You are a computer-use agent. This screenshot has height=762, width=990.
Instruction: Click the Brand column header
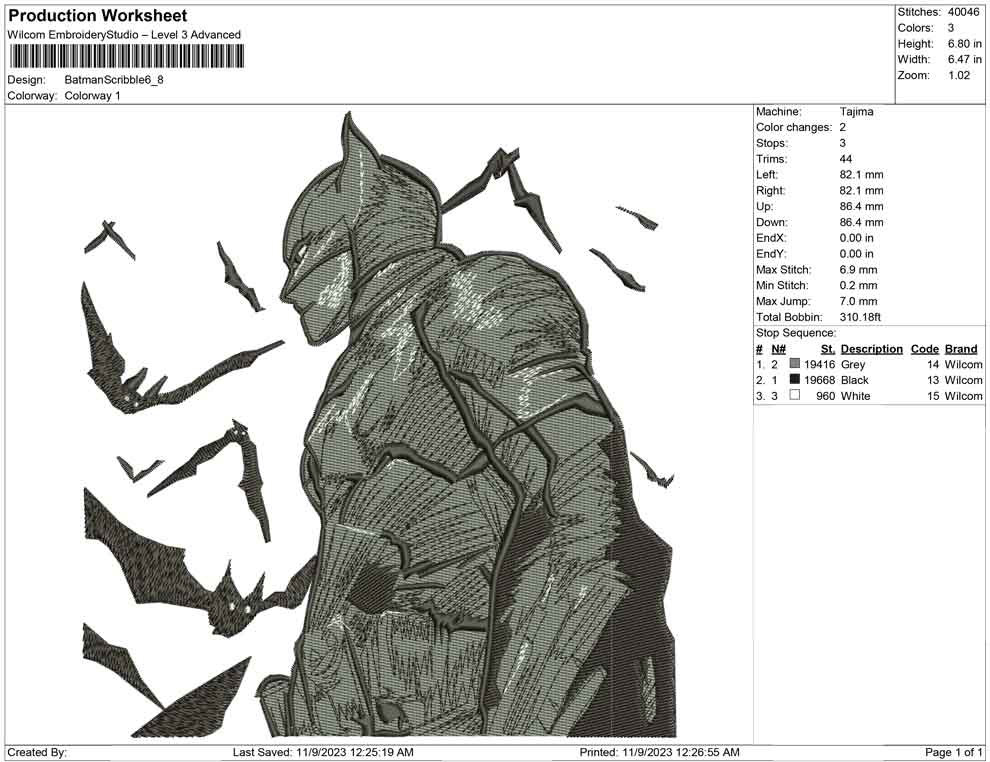click(961, 349)
